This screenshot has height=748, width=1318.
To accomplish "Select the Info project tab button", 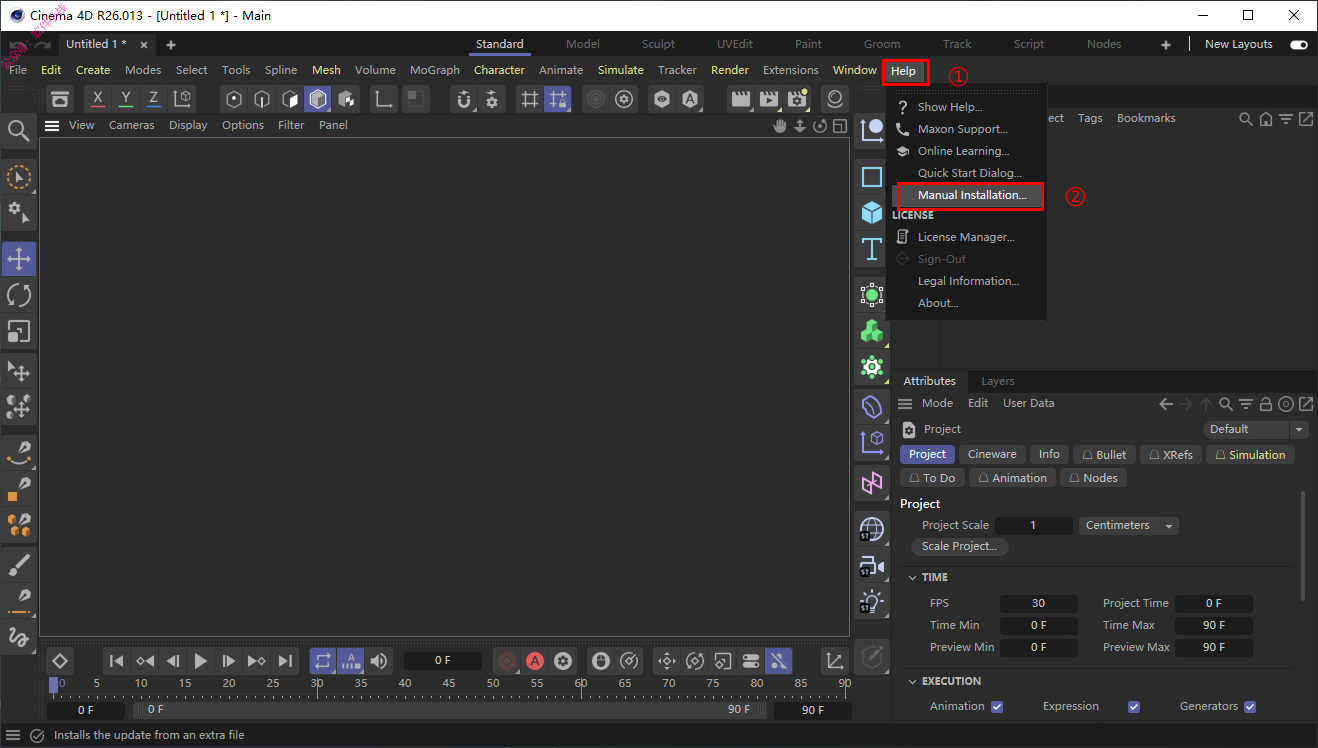I will (x=1049, y=454).
